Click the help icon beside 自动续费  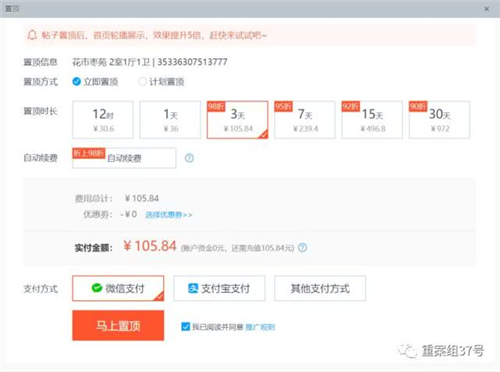tap(189, 158)
